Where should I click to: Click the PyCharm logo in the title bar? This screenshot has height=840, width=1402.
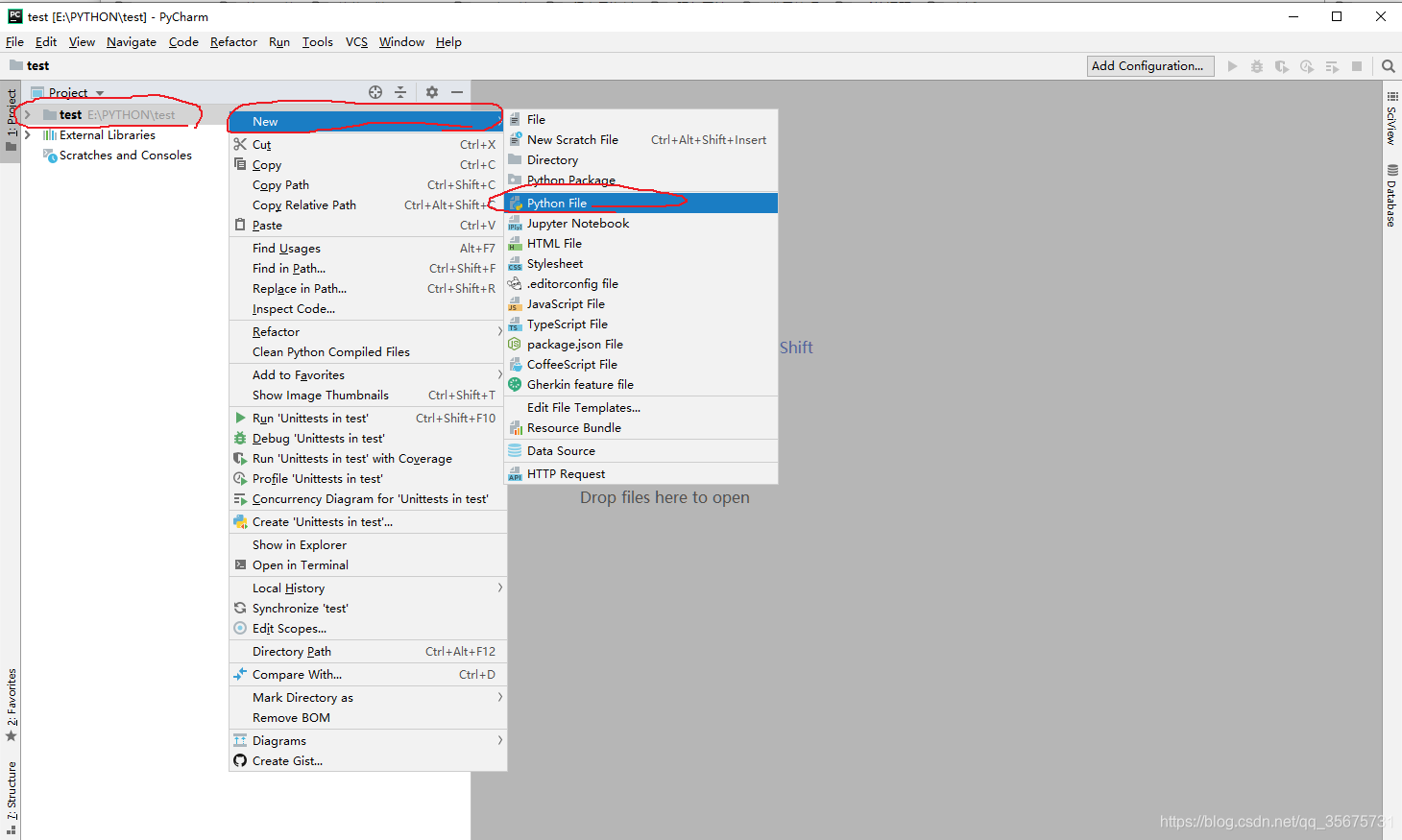14,16
